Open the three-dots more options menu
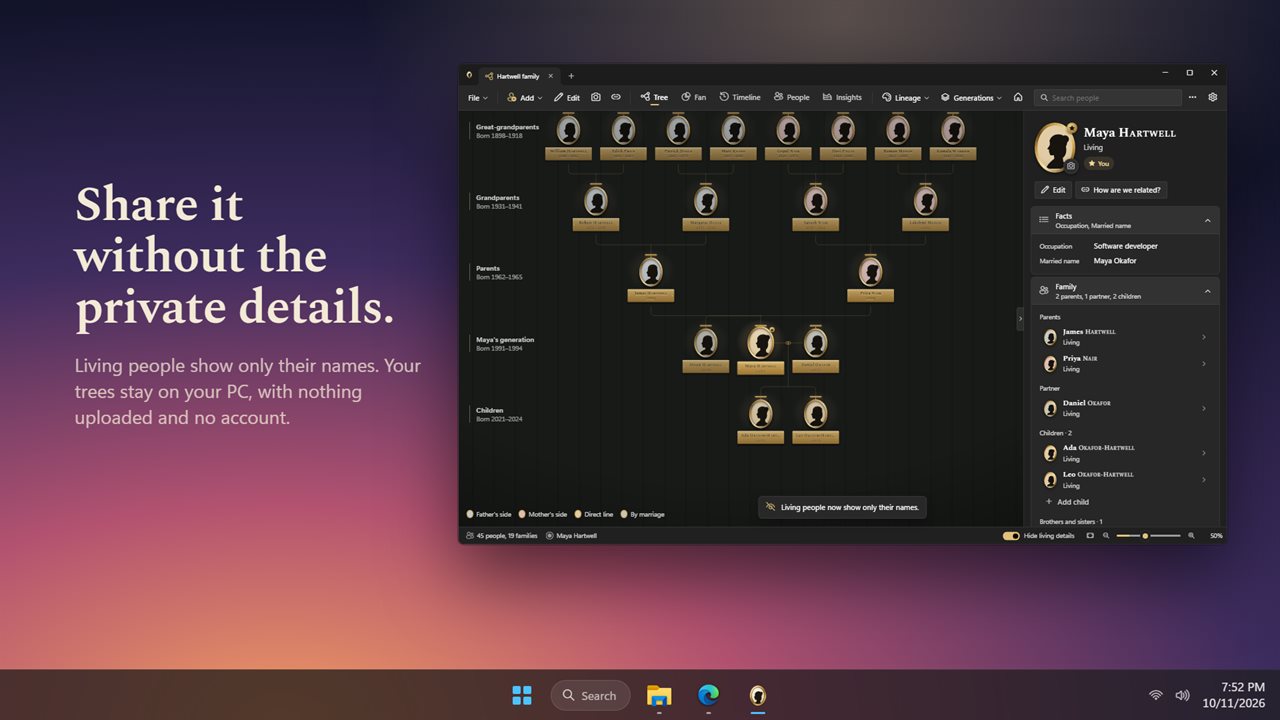Viewport: 1280px width, 720px height. (x=1192, y=97)
